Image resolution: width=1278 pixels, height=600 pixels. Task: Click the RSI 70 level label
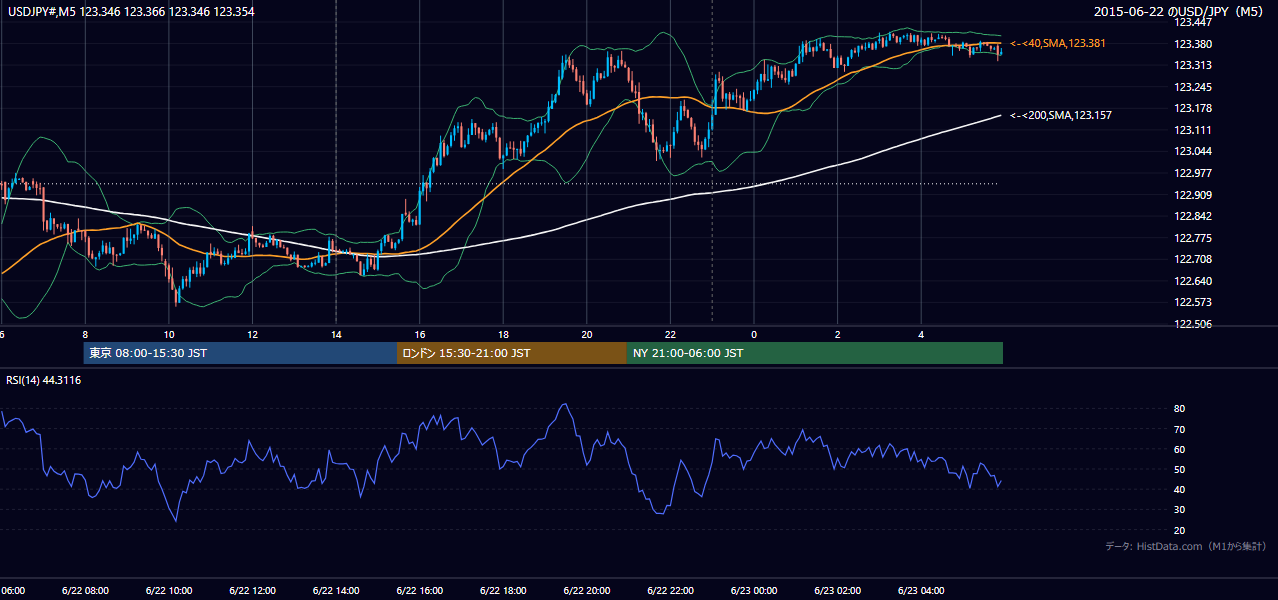tap(1180, 429)
